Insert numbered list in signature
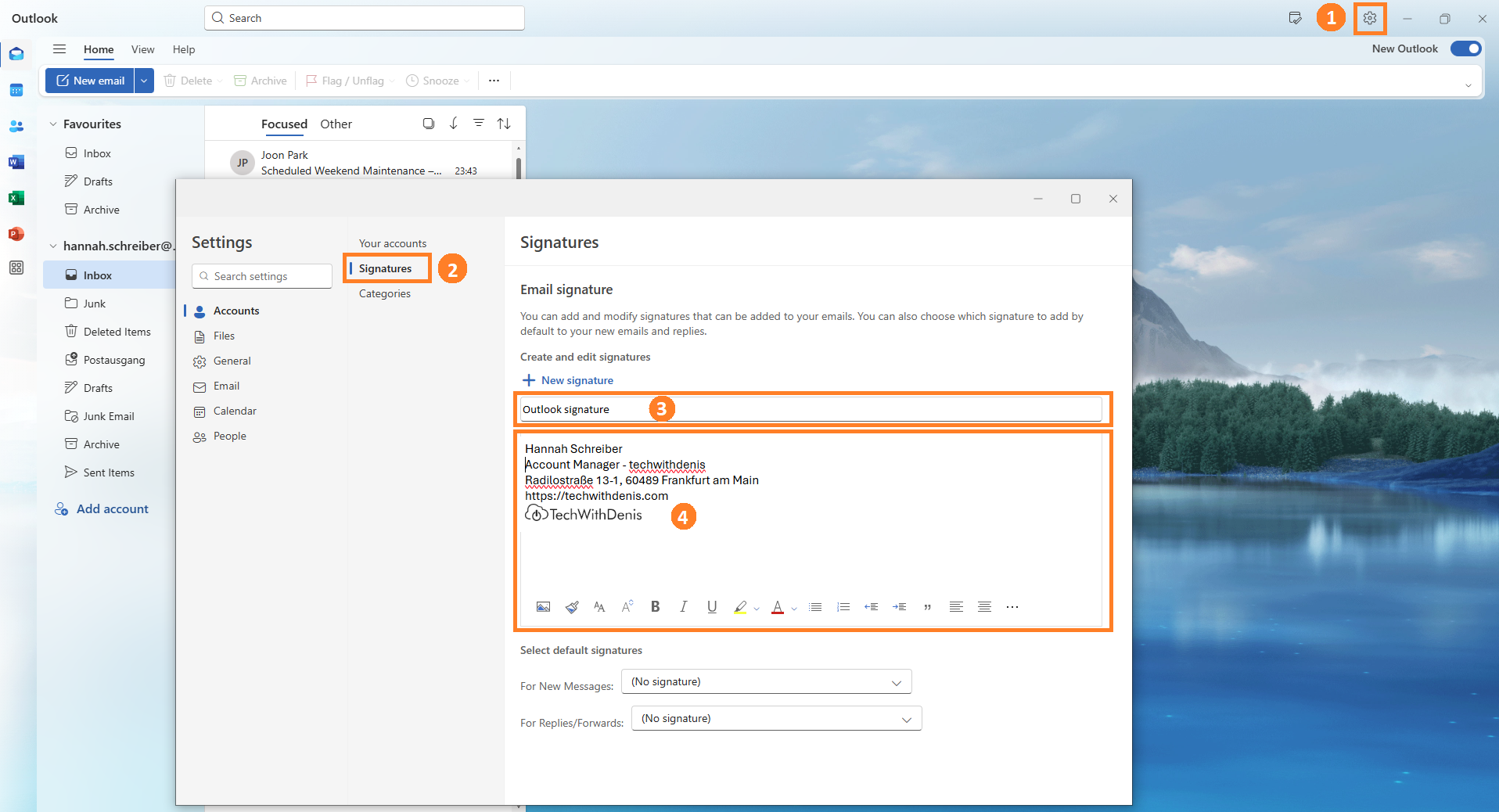The height and width of the screenshot is (812, 1499). (x=843, y=607)
